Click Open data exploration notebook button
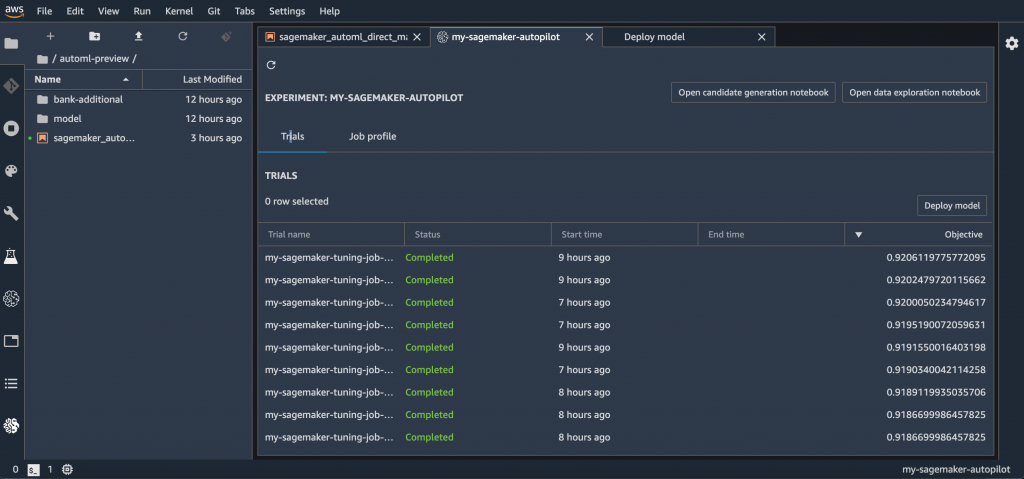Screen dimensions: 1024x479 coord(914,93)
